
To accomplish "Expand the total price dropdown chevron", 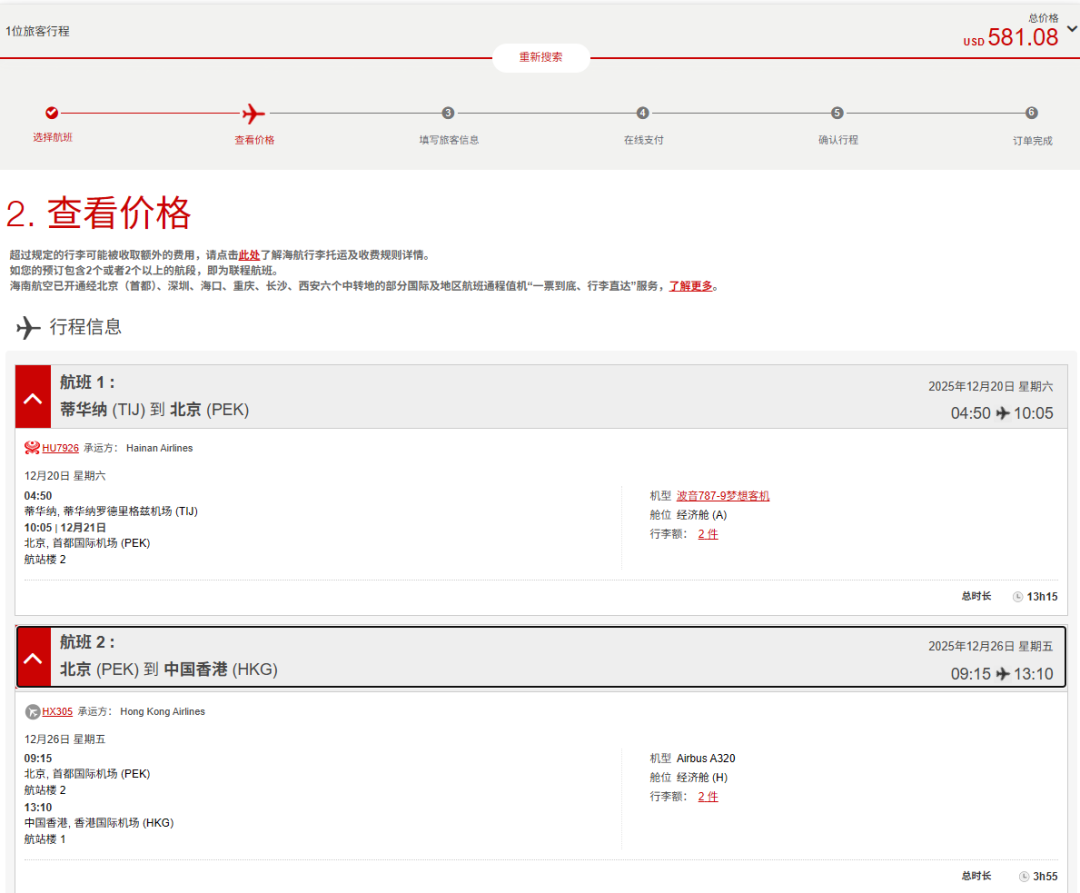I will pyautogui.click(x=1071, y=30).
